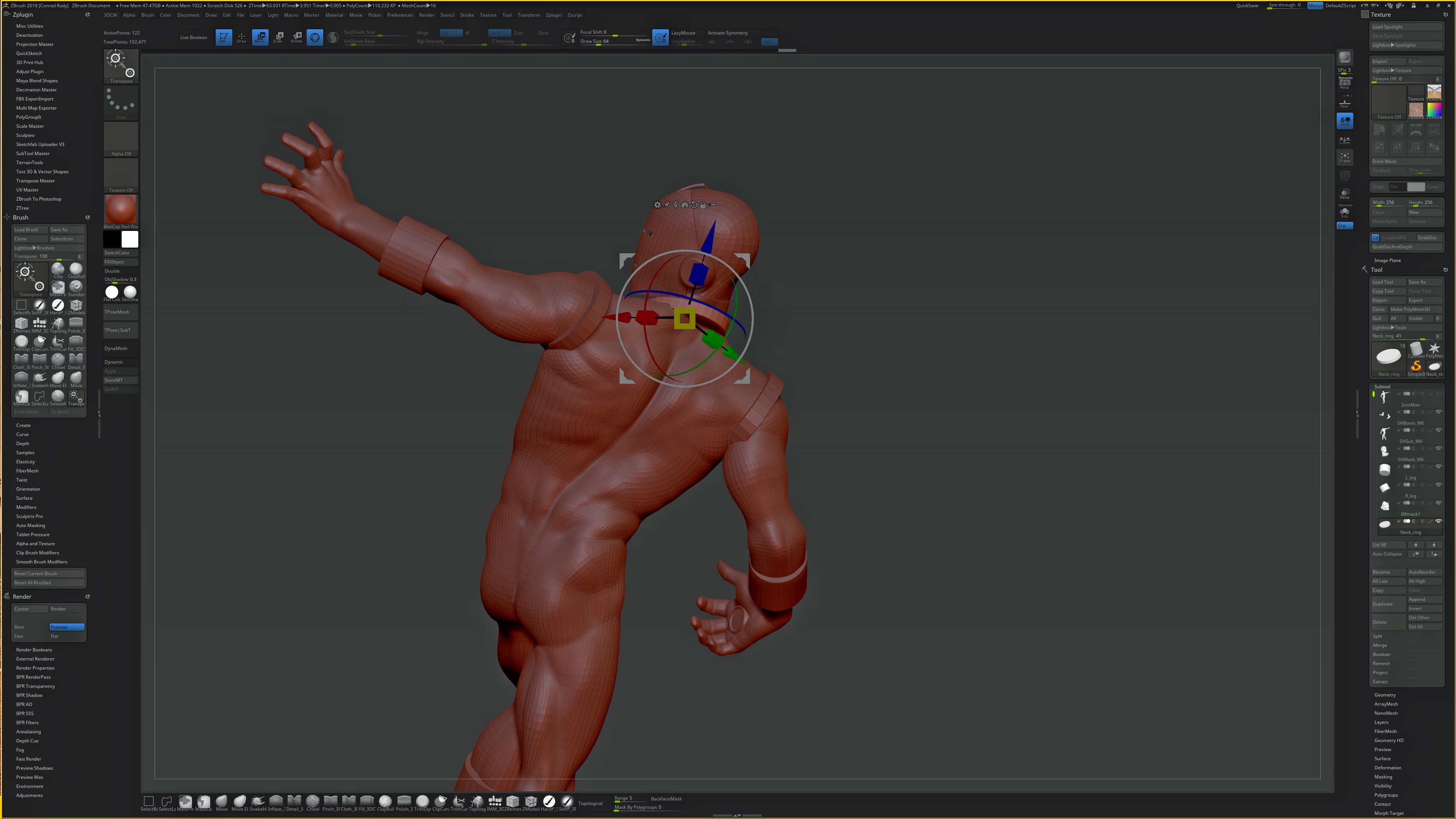Activate Scale mode in top shelf

coord(278,37)
